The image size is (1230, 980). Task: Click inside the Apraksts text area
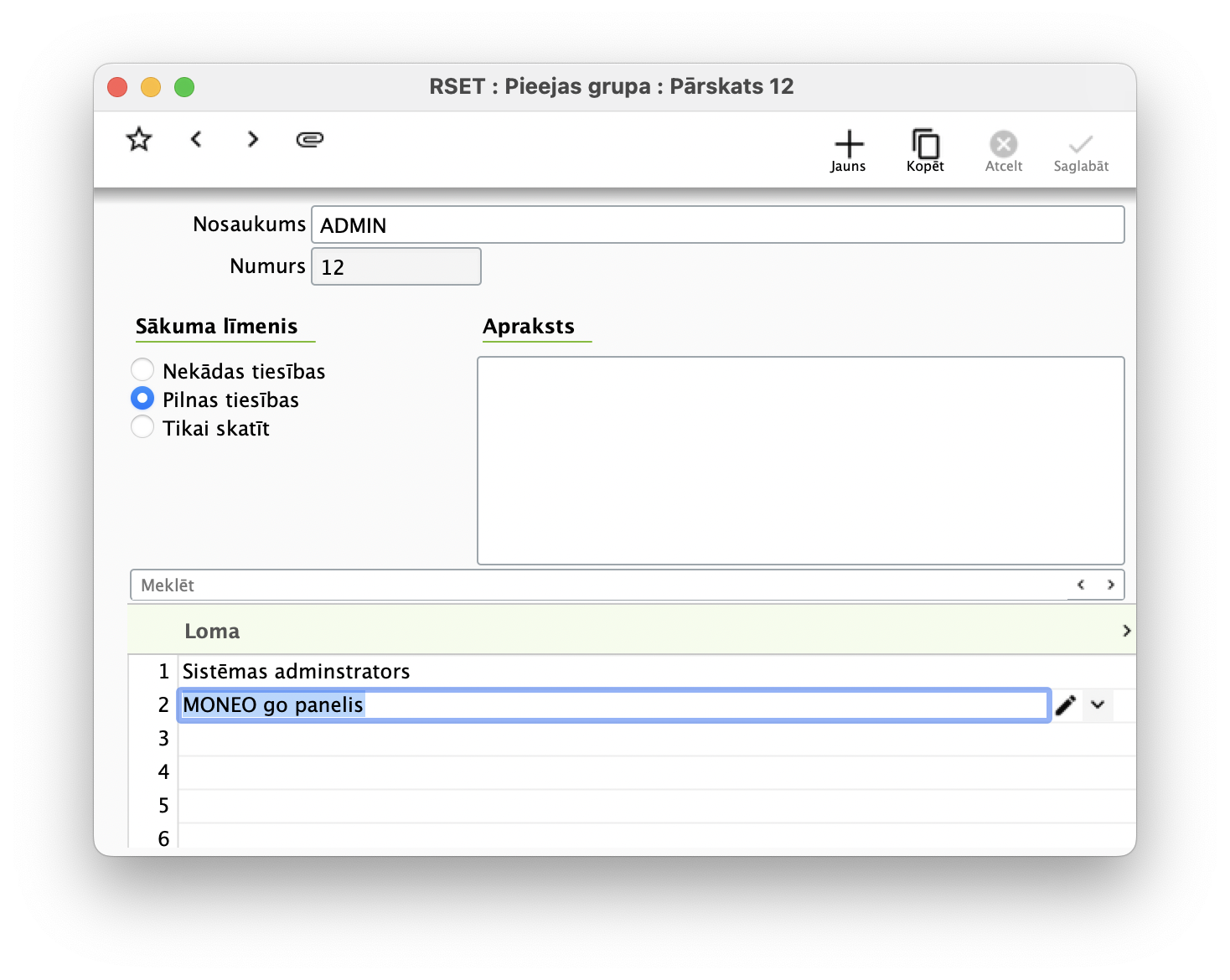[x=800, y=461]
